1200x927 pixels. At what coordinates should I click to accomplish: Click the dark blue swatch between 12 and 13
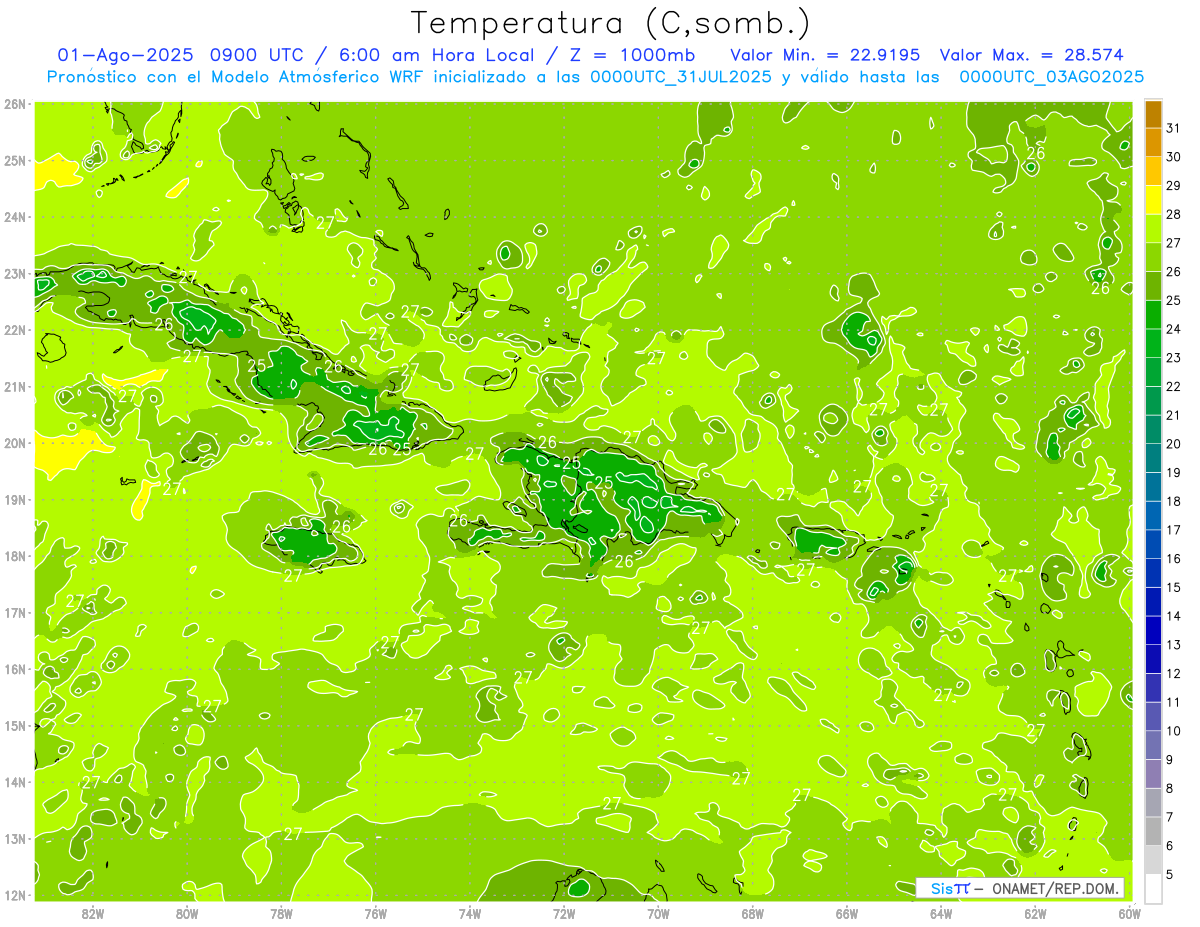(x=1153, y=659)
